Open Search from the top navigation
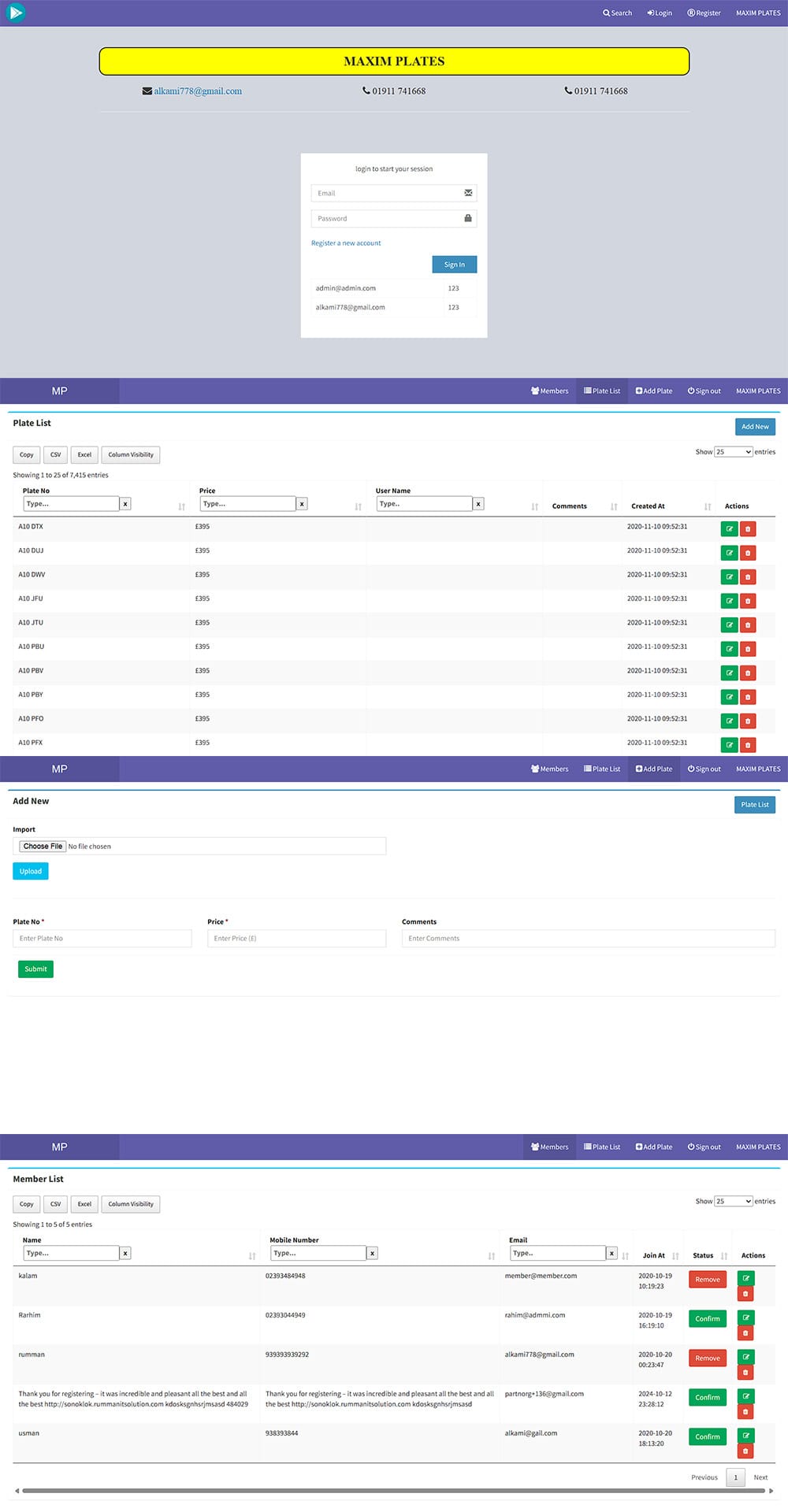The width and height of the screenshot is (788, 1512). pos(618,13)
